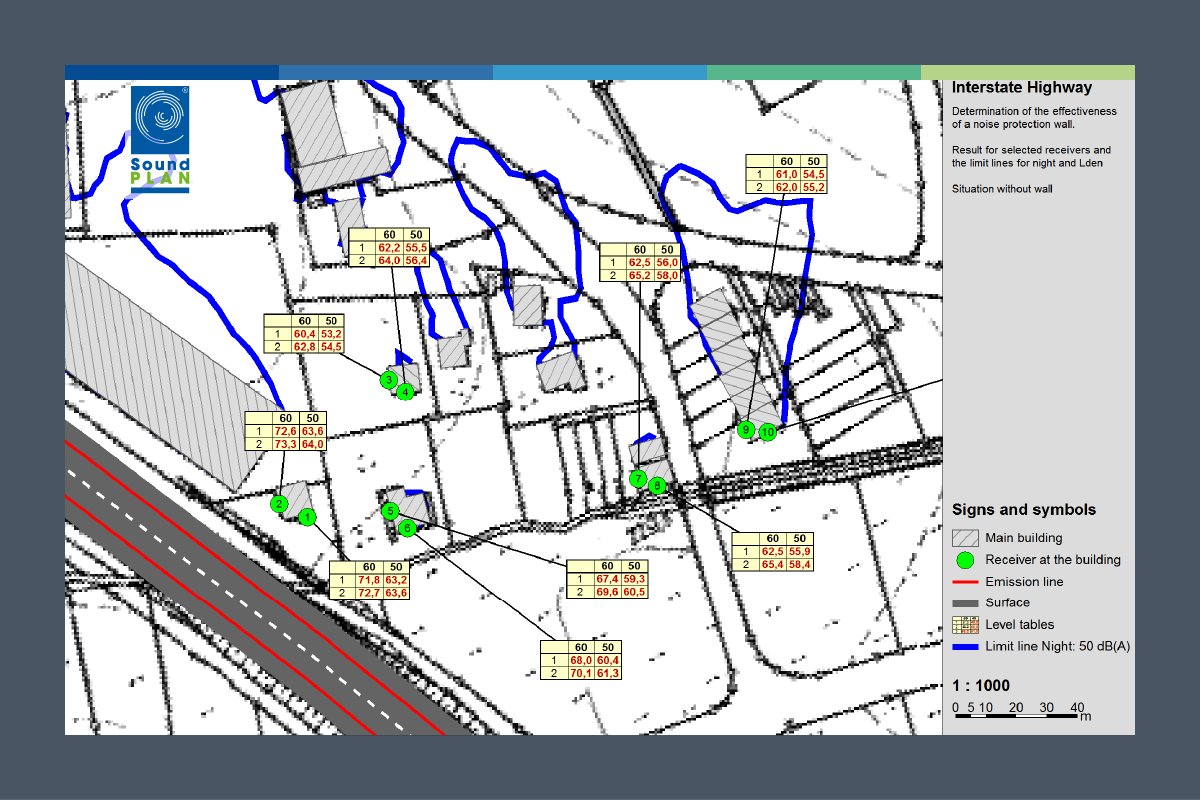Select receiver marker 9 on the map
1200x800 pixels.
[x=745, y=430]
